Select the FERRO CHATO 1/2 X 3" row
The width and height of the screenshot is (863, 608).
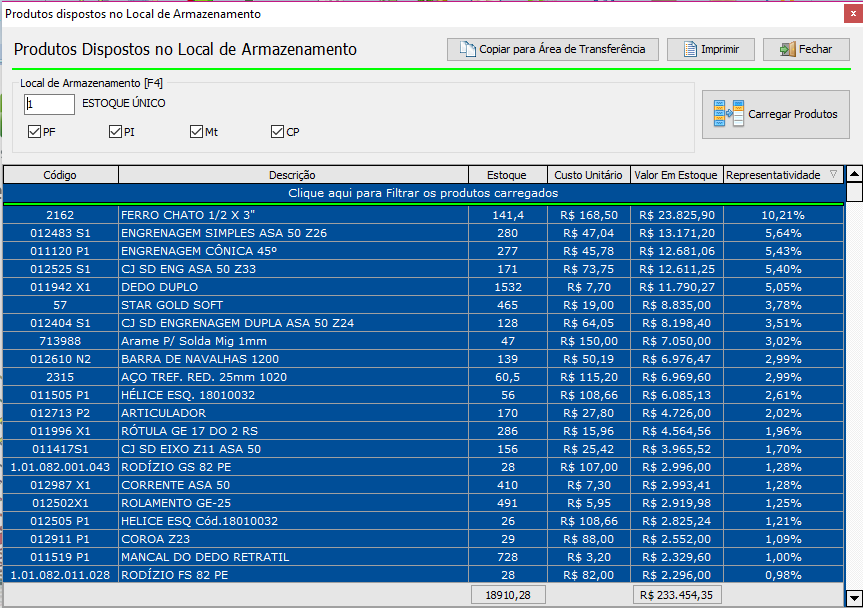[292, 215]
